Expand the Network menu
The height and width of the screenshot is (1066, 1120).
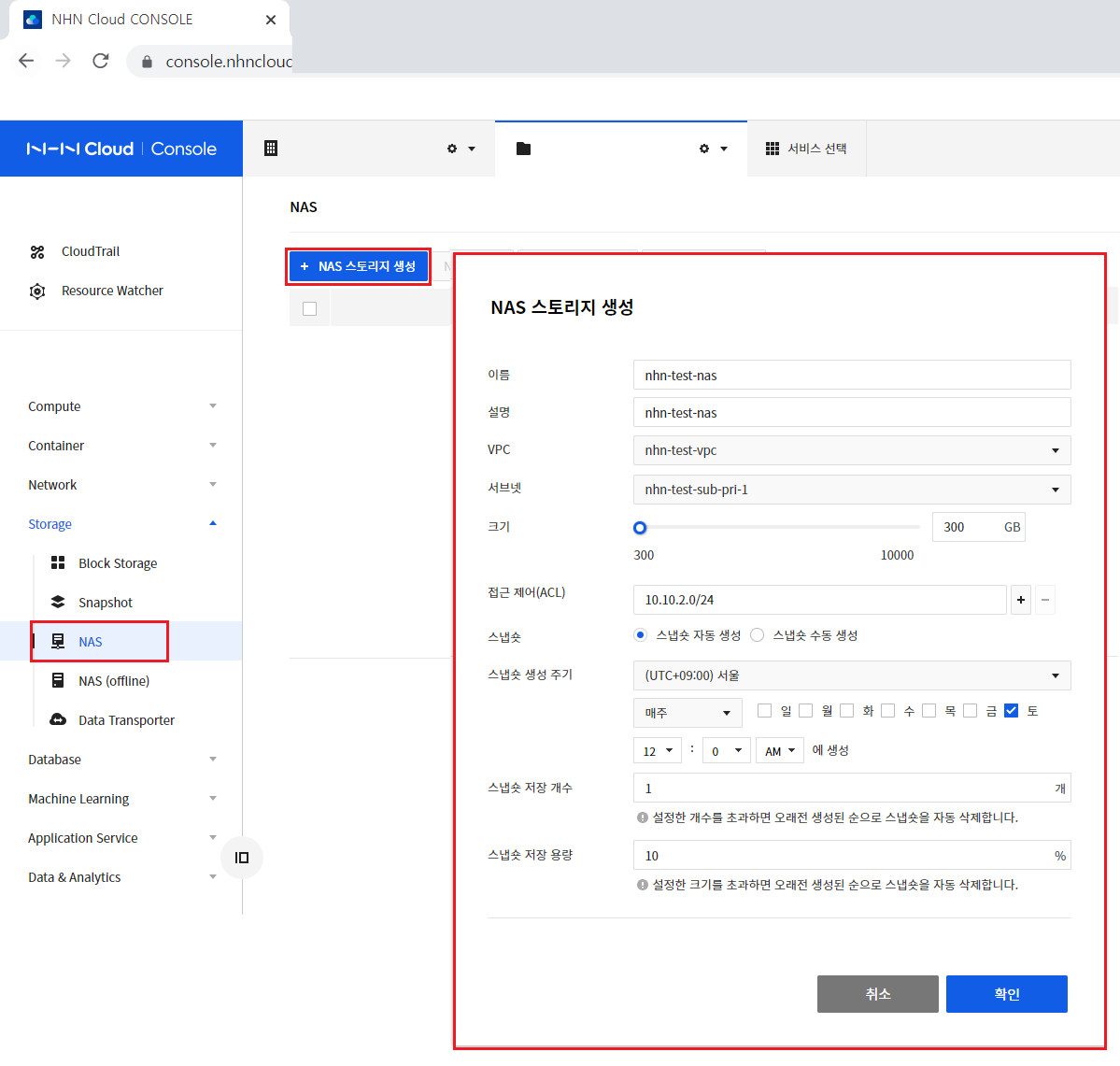pyautogui.click(x=121, y=484)
